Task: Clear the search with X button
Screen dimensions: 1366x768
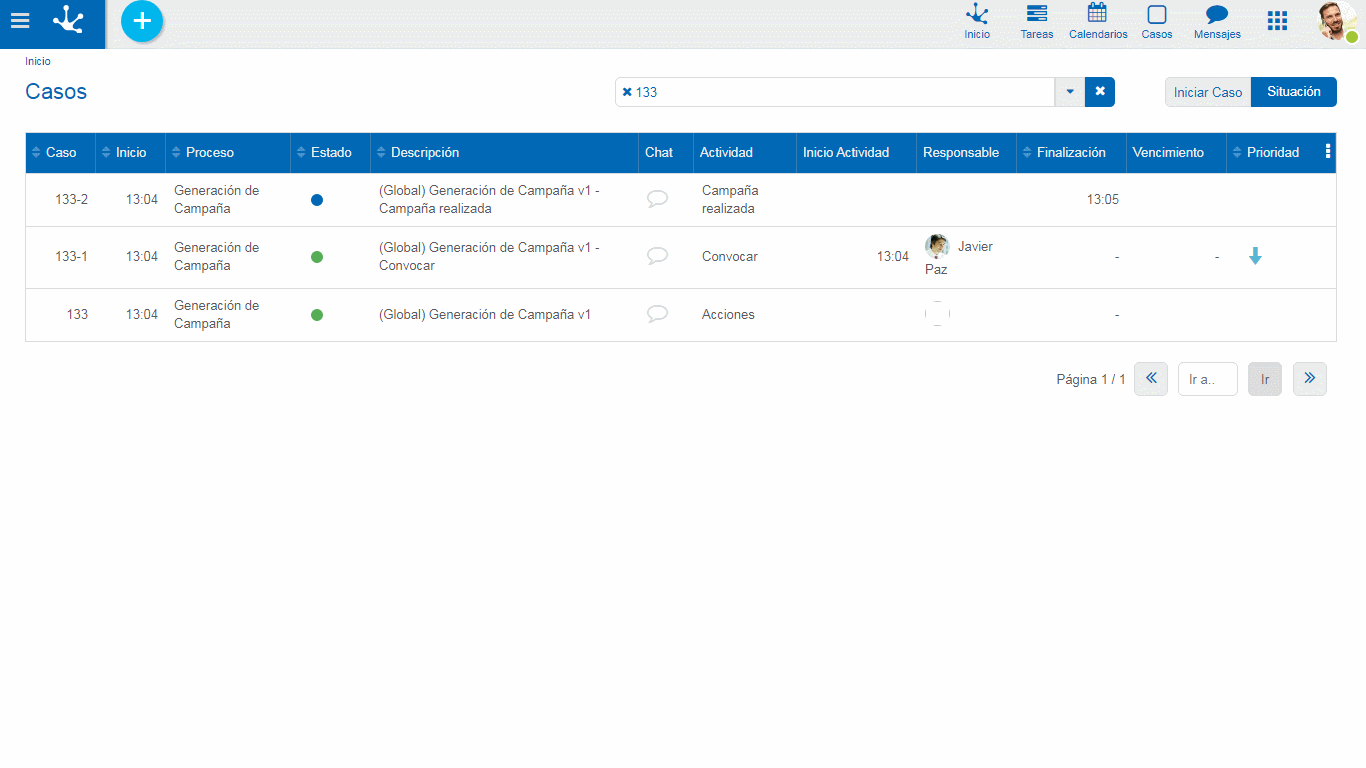Action: pyautogui.click(x=1100, y=92)
